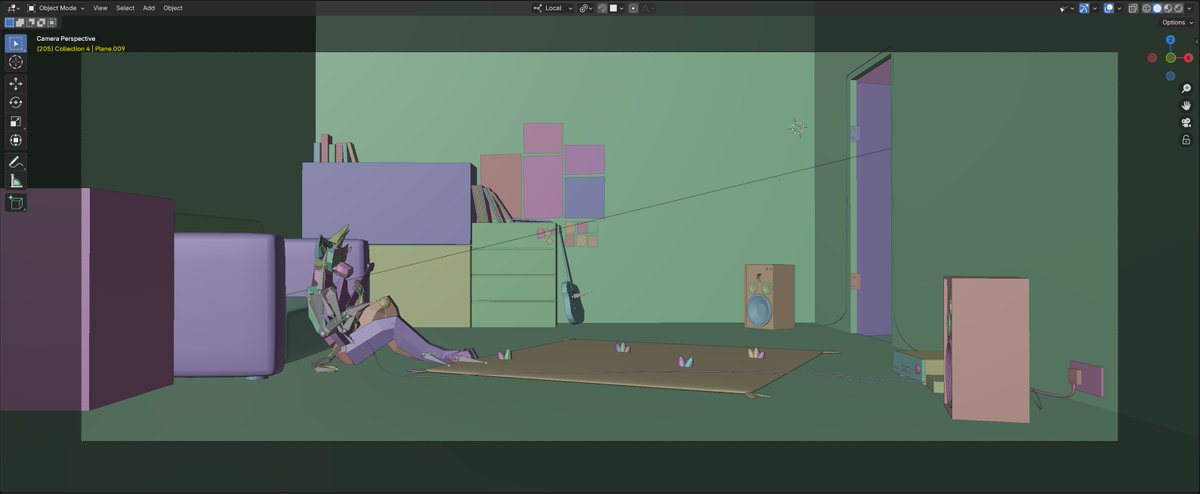Toggle X-Ray mode
This screenshot has width=1200, height=494.
[x=1133, y=8]
